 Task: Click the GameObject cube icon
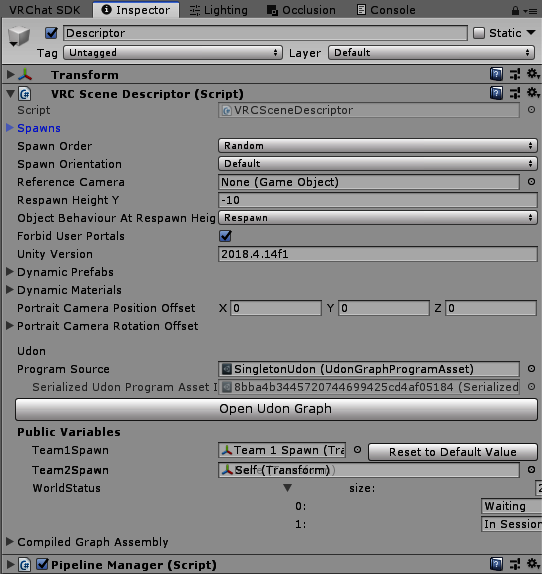coord(18,36)
